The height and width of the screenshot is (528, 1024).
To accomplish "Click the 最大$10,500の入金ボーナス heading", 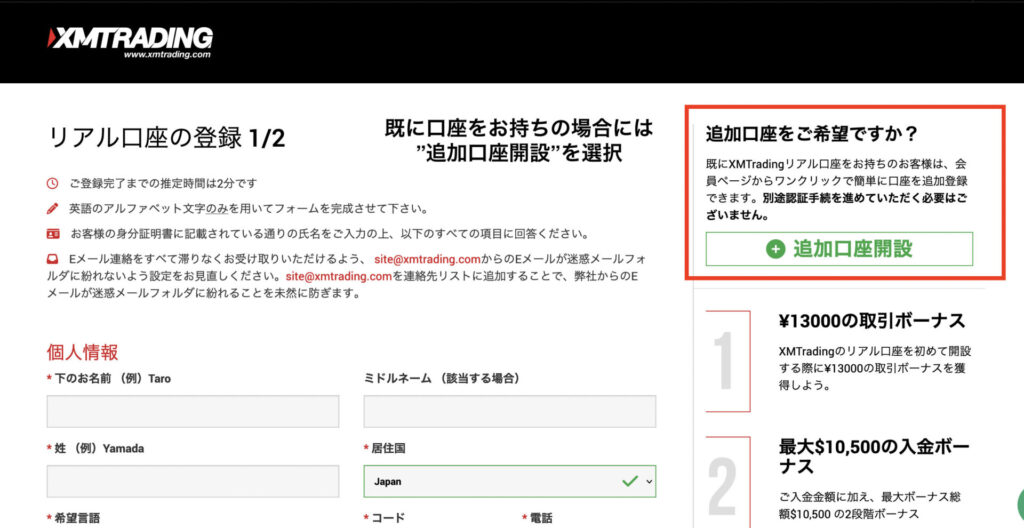I will (x=874, y=457).
